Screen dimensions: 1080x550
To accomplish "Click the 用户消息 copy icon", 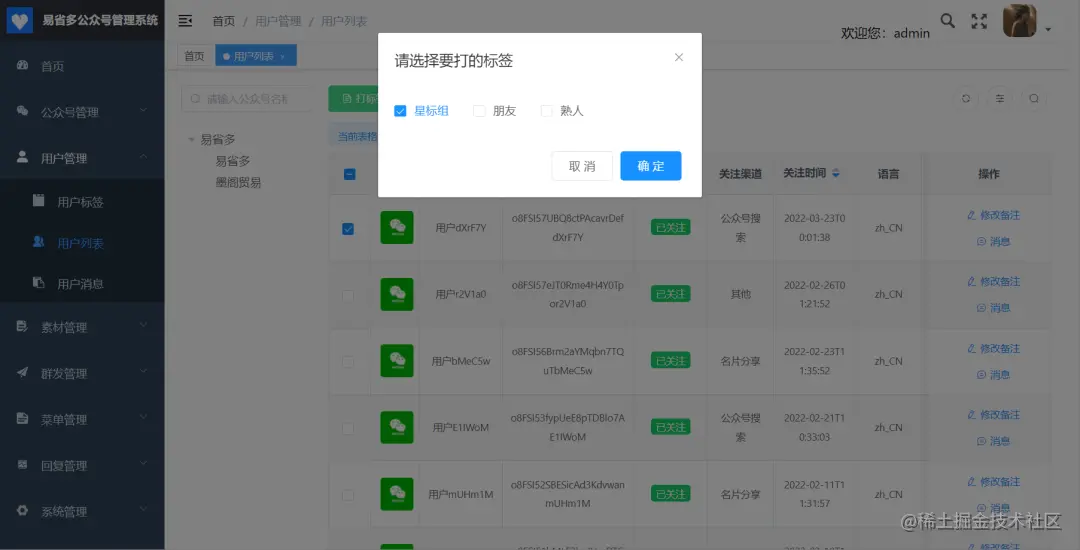I will point(39,282).
